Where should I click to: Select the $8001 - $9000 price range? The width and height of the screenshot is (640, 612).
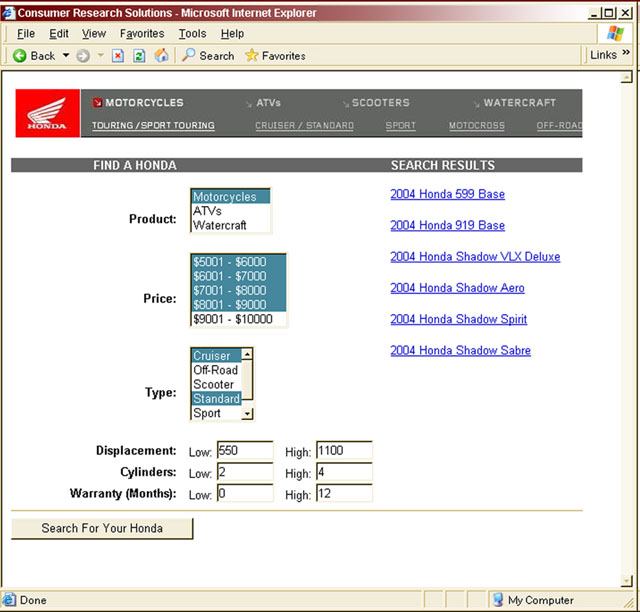pyautogui.click(x=239, y=305)
